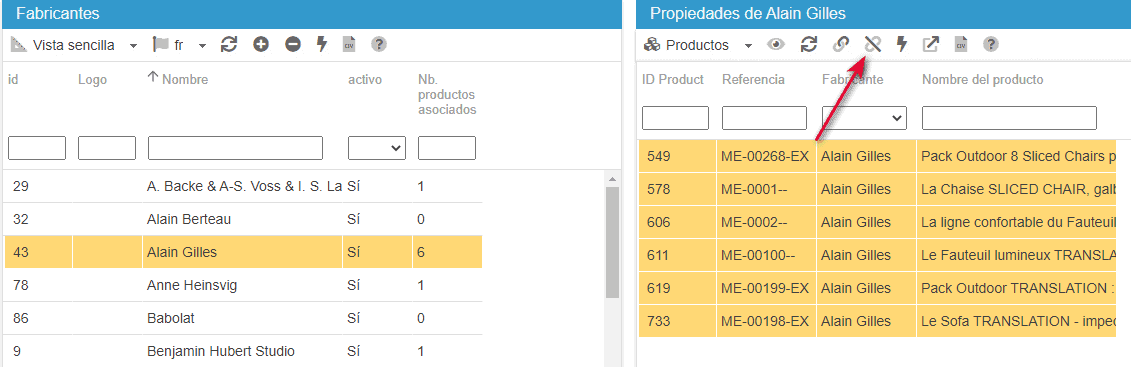This screenshot has width=1131, height=367.
Task: Open products in external window icon
Action: pos(931,45)
